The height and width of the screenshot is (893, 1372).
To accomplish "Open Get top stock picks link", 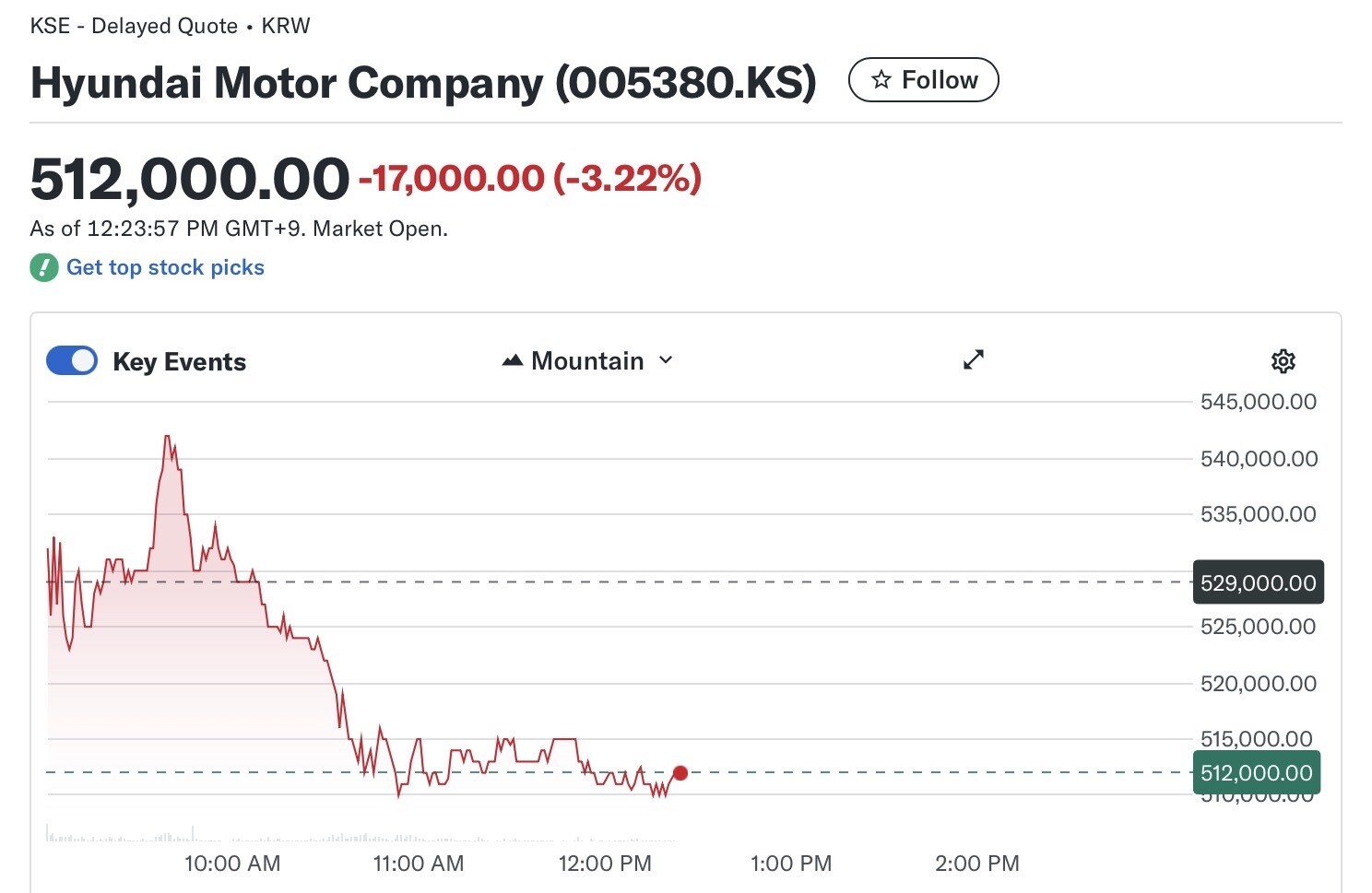I will [165, 268].
